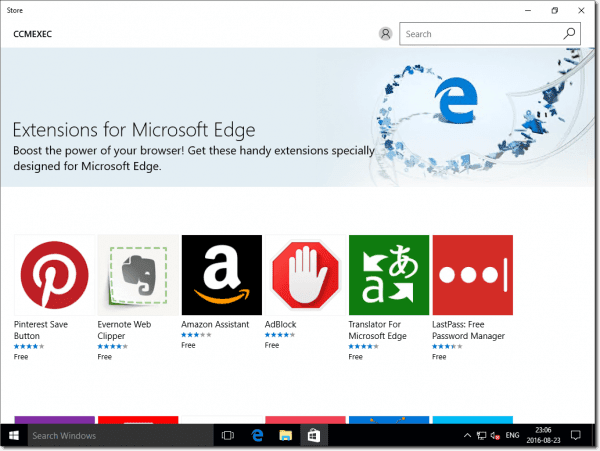Click the Store icon in the taskbar
600x451 pixels.
point(314,435)
